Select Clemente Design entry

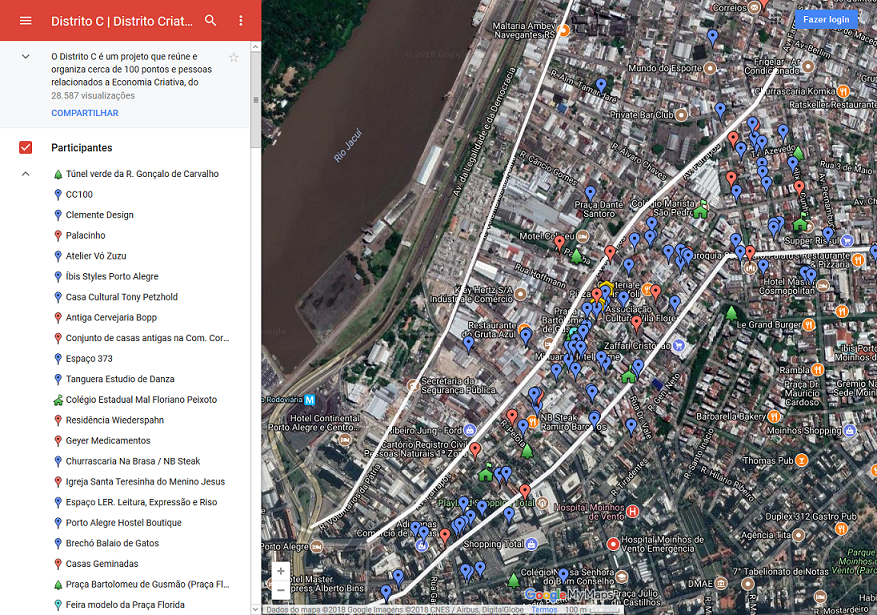click(x=100, y=215)
